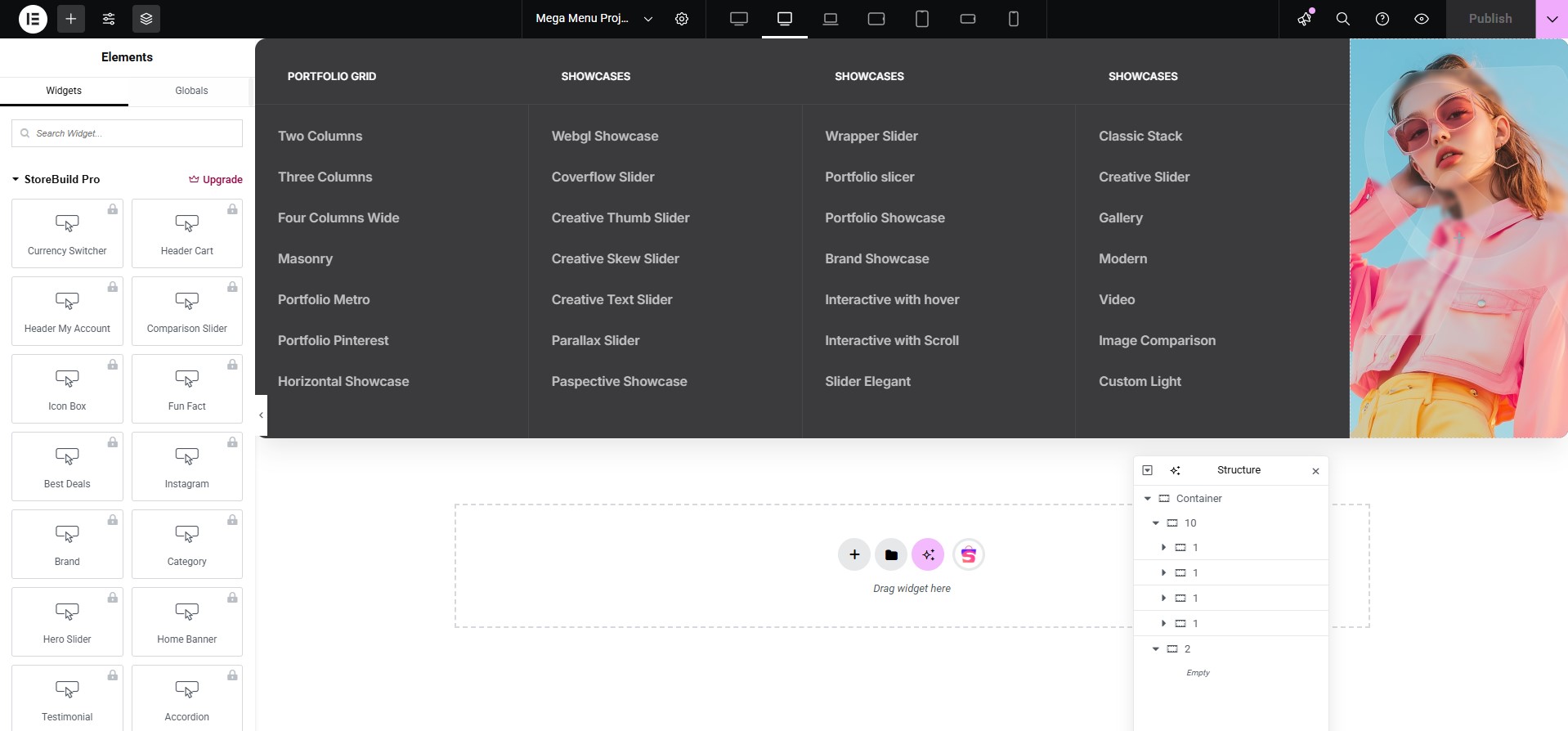Screen dimensions: 1568x731
Task: Switch to desktop device view
Action: pyautogui.click(x=739, y=19)
